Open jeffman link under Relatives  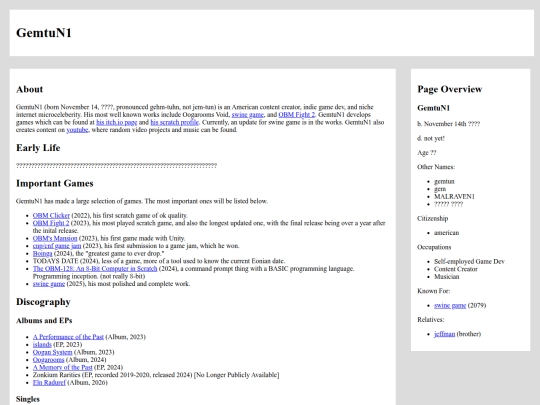[x=444, y=334]
